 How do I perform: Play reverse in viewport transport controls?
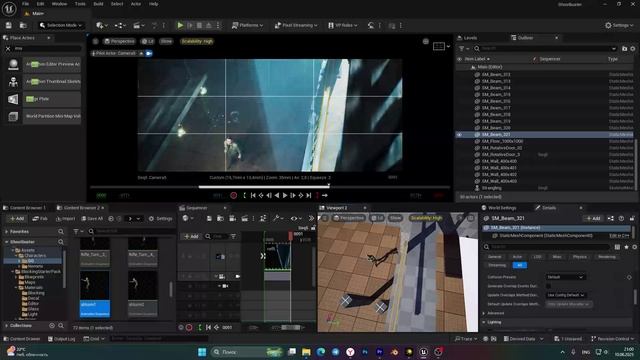[x=277, y=196]
